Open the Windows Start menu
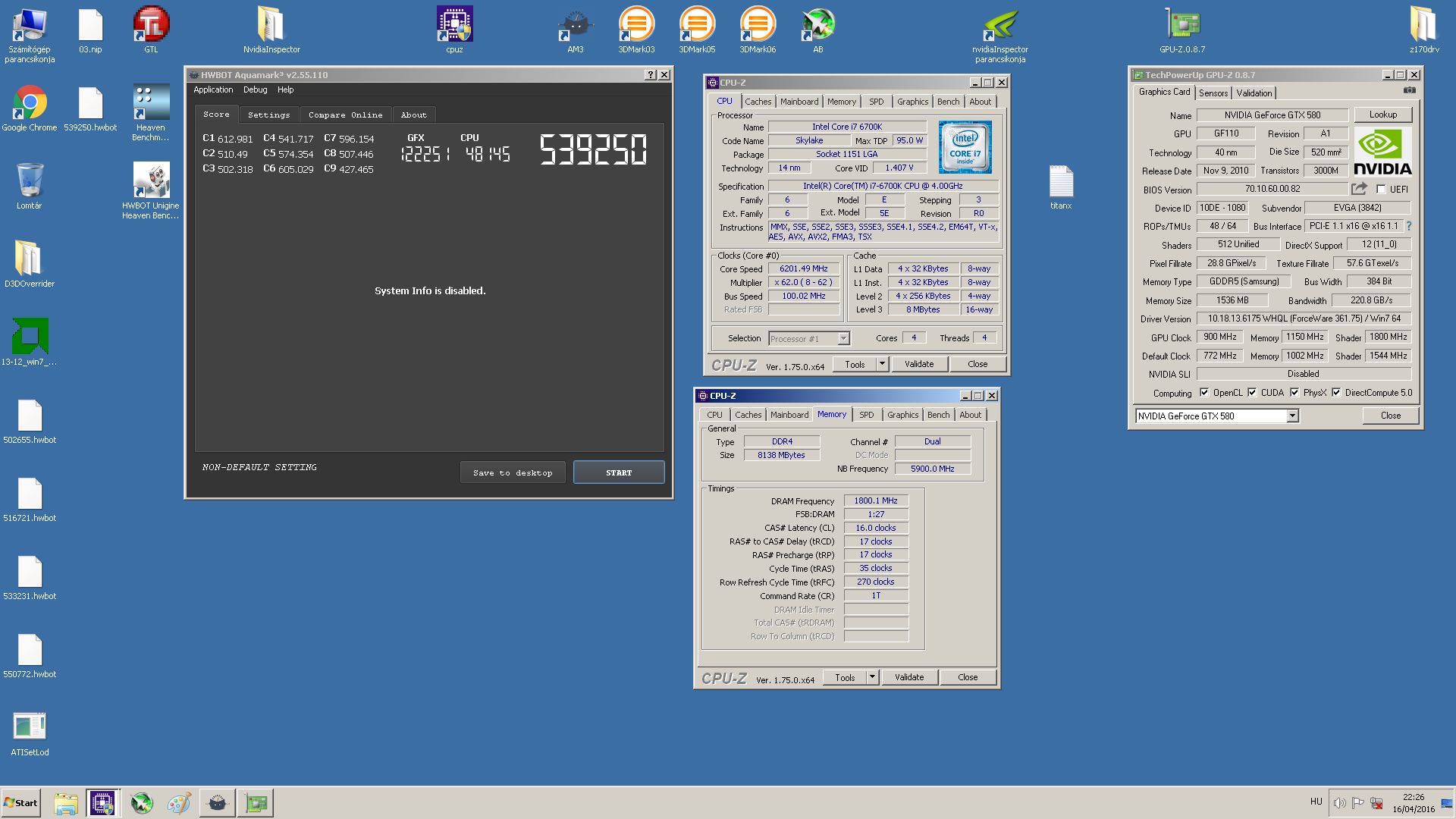 coord(20,803)
